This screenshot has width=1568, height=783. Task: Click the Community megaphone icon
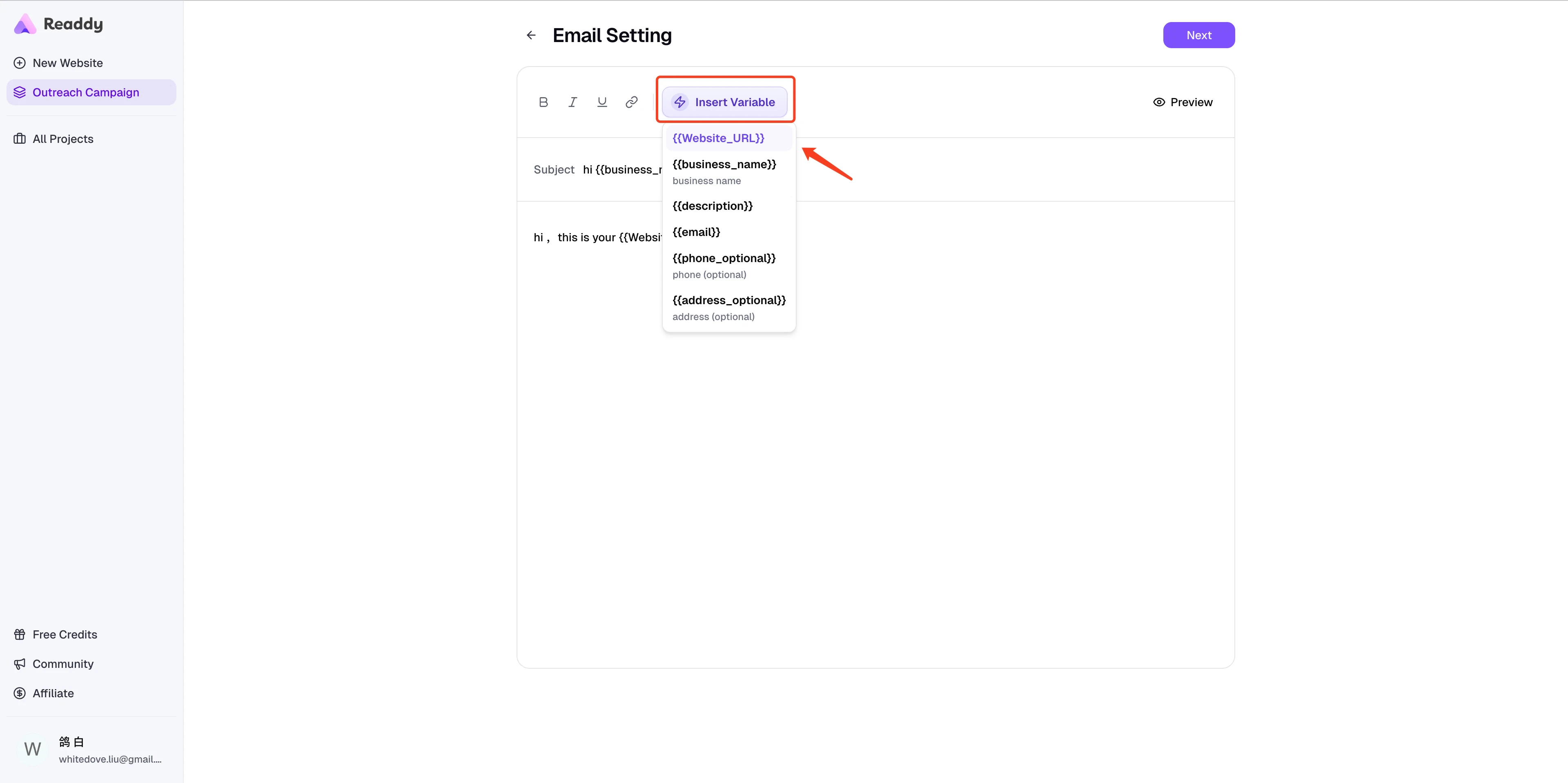[20, 664]
